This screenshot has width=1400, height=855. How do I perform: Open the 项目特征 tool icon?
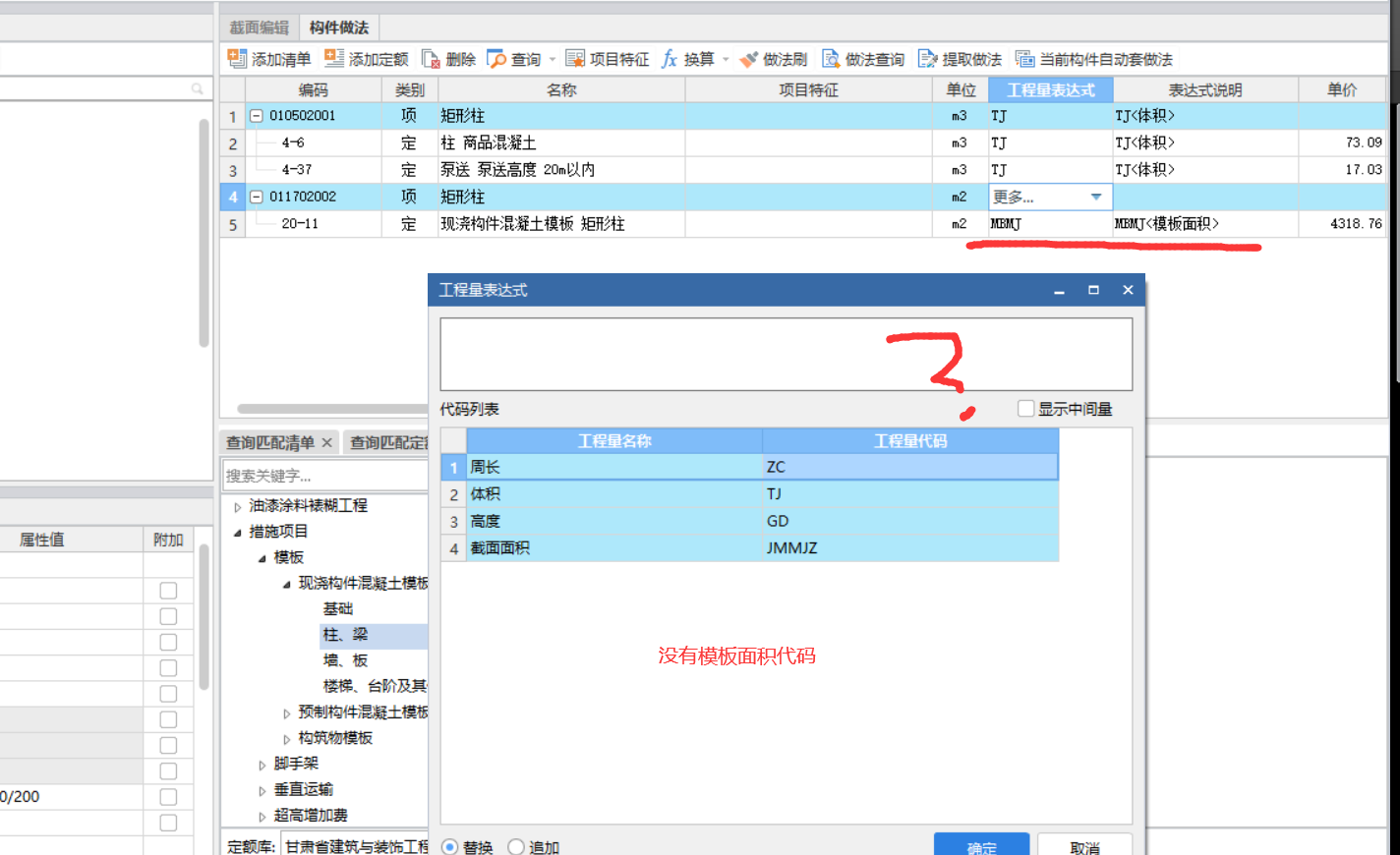(x=575, y=59)
